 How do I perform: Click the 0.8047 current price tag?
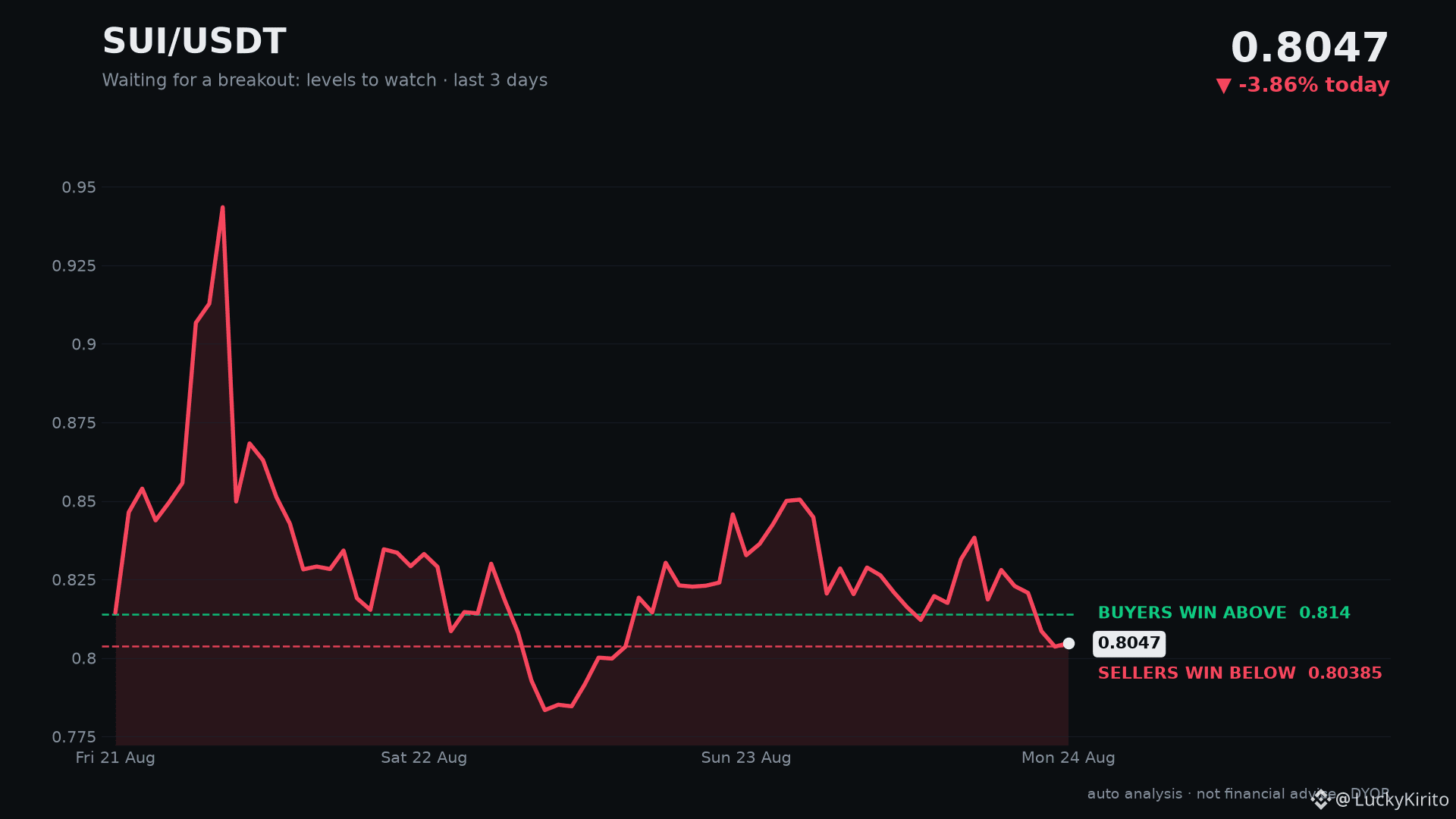(1129, 643)
